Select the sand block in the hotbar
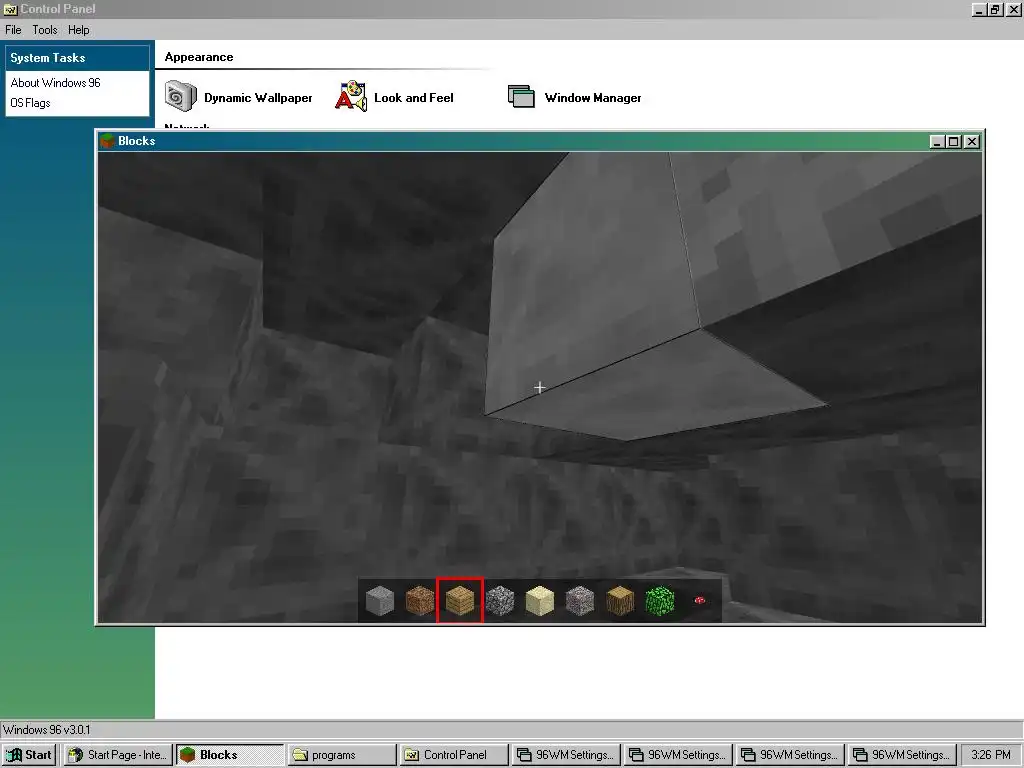The image size is (1024, 768). coord(539,600)
